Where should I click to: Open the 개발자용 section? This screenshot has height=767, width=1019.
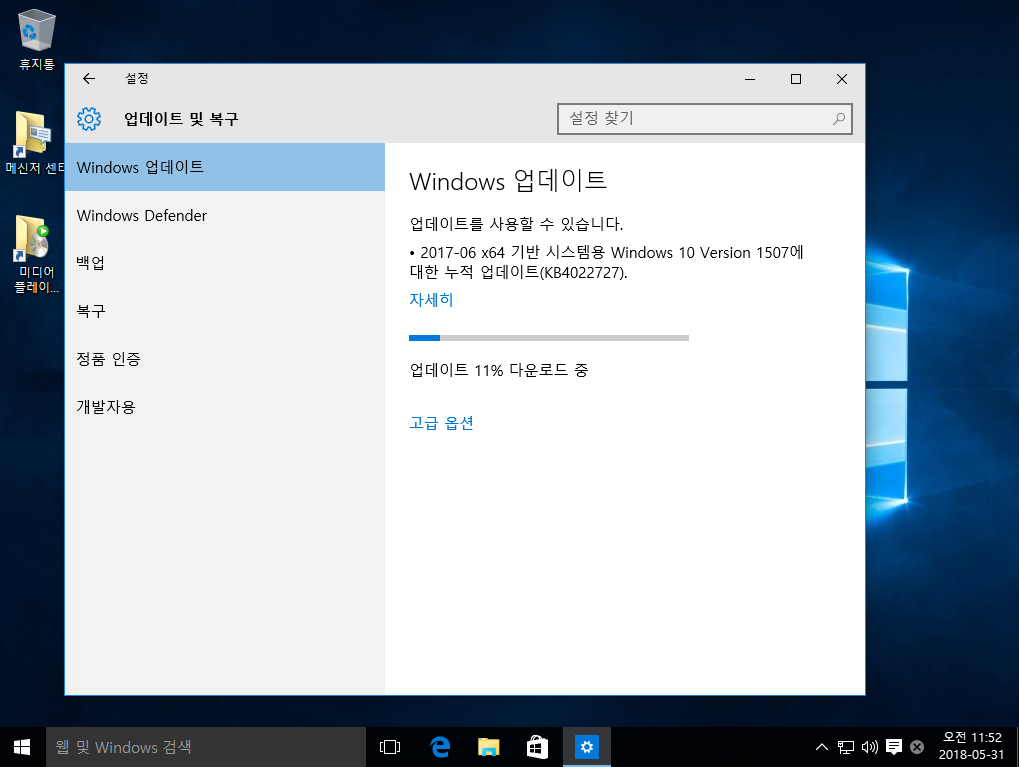pos(225,407)
